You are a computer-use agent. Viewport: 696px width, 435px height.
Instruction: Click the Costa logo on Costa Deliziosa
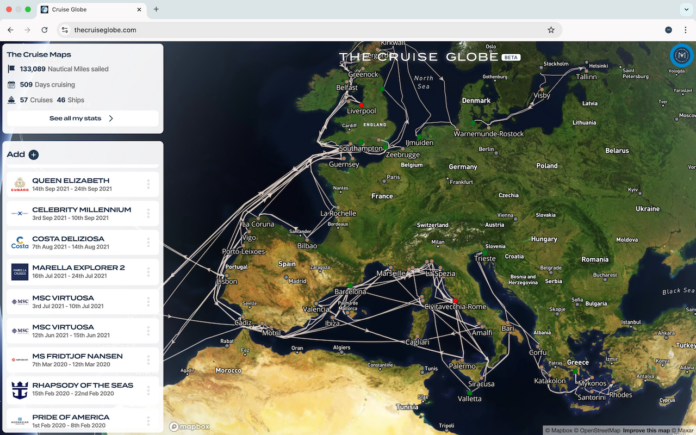pyautogui.click(x=19, y=243)
